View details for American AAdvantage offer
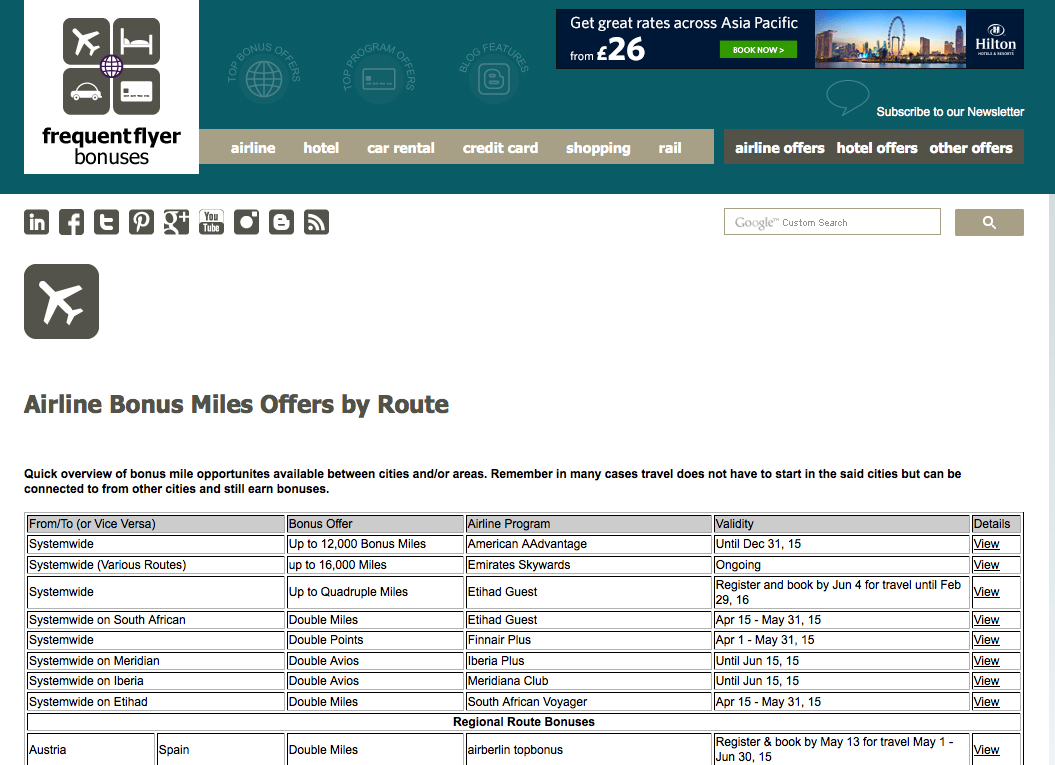 tap(986, 544)
